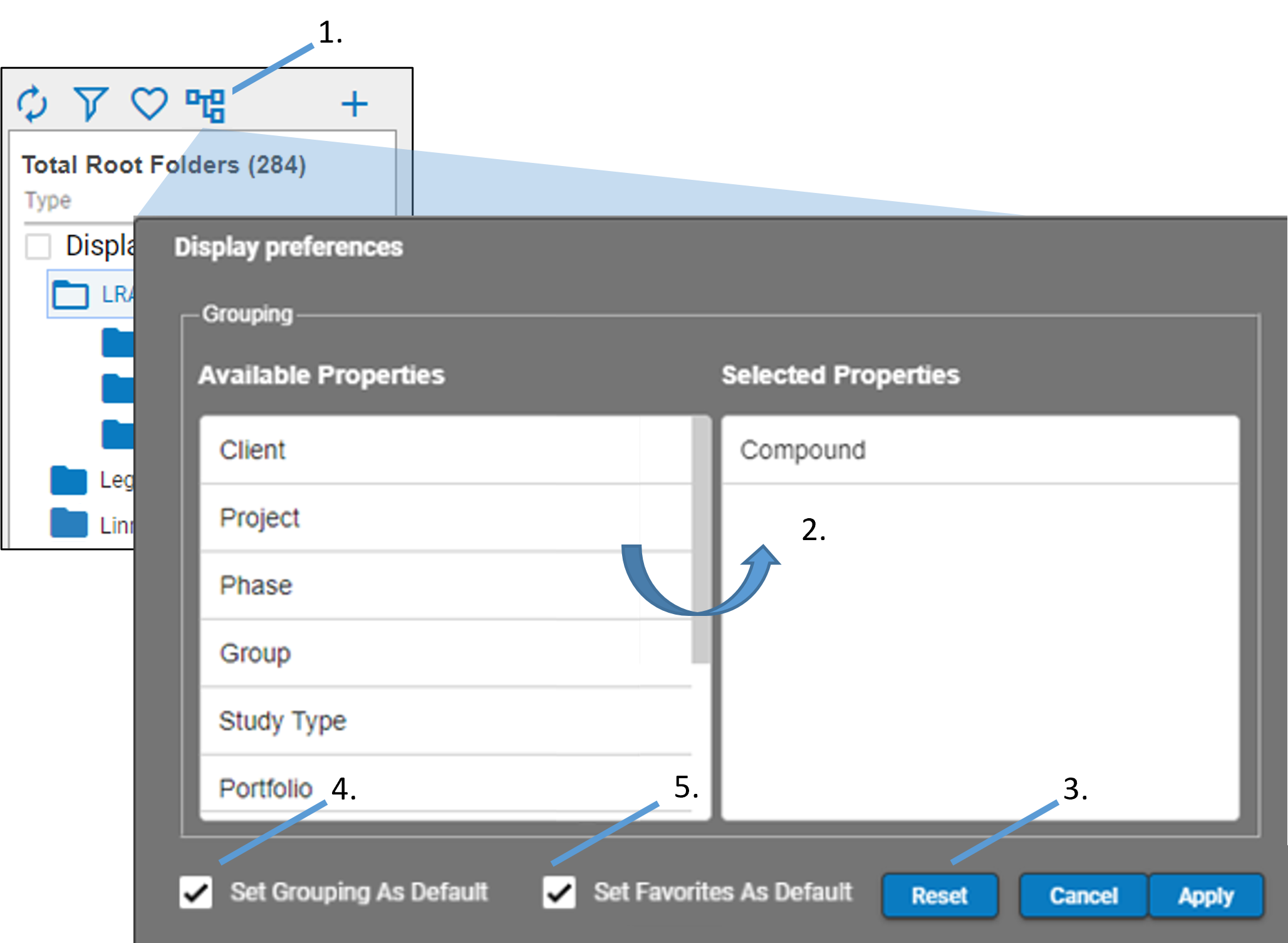Image resolution: width=1288 pixels, height=943 pixels.
Task: Select the outlined LRA folder icon
Action: pos(70,294)
